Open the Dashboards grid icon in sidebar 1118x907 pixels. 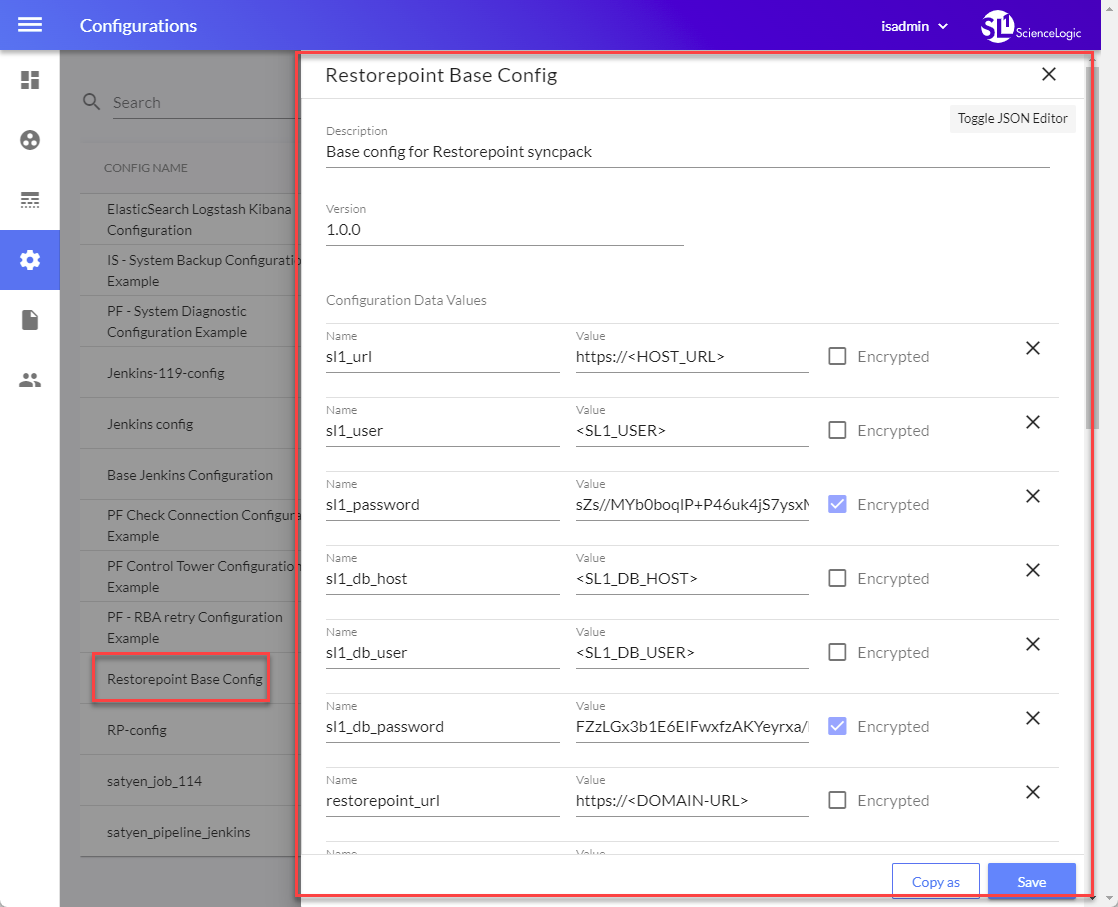pyautogui.click(x=30, y=81)
